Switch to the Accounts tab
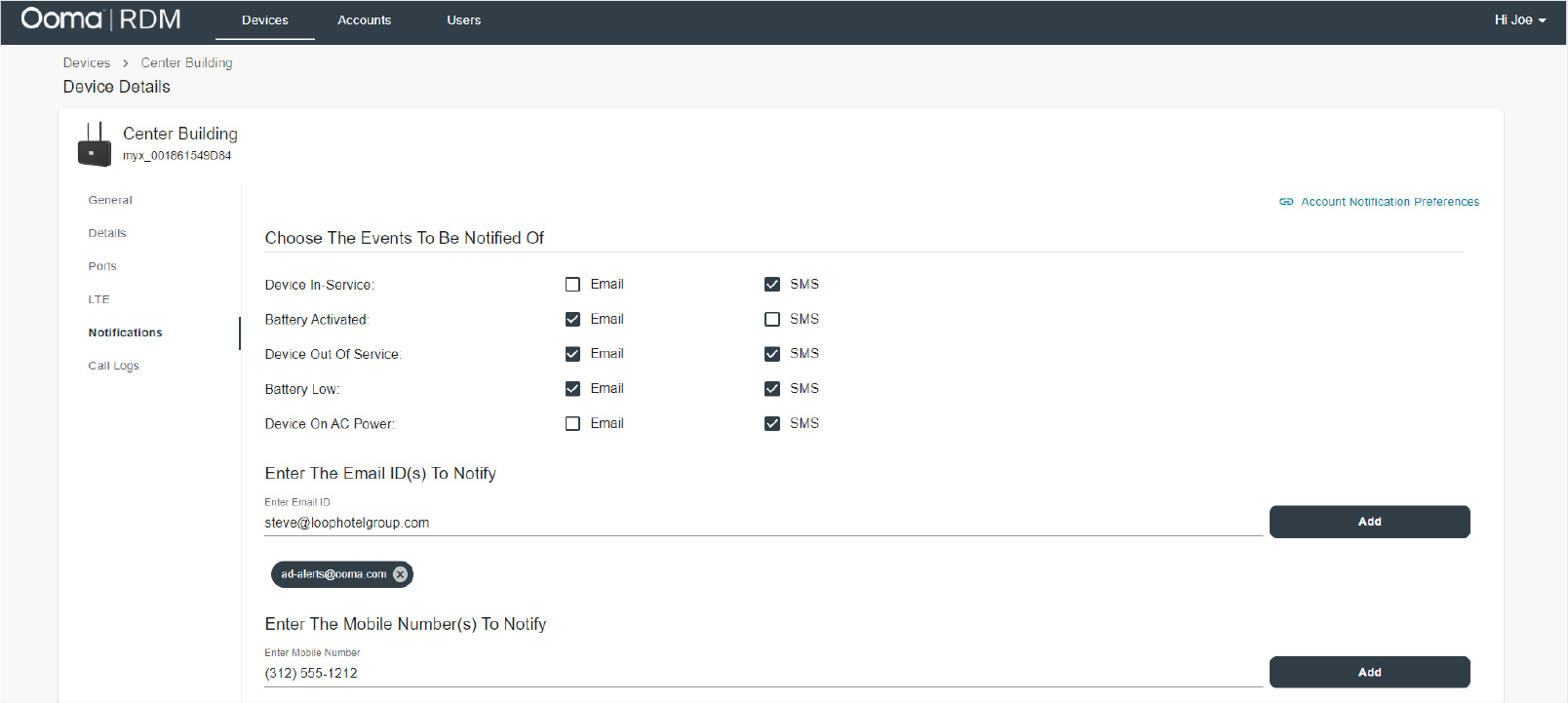The width and height of the screenshot is (1568, 703). [x=364, y=20]
